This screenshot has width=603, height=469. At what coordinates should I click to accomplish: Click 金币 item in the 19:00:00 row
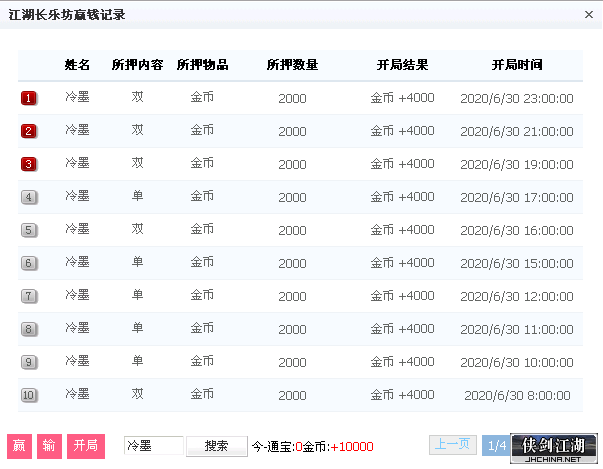point(202,163)
